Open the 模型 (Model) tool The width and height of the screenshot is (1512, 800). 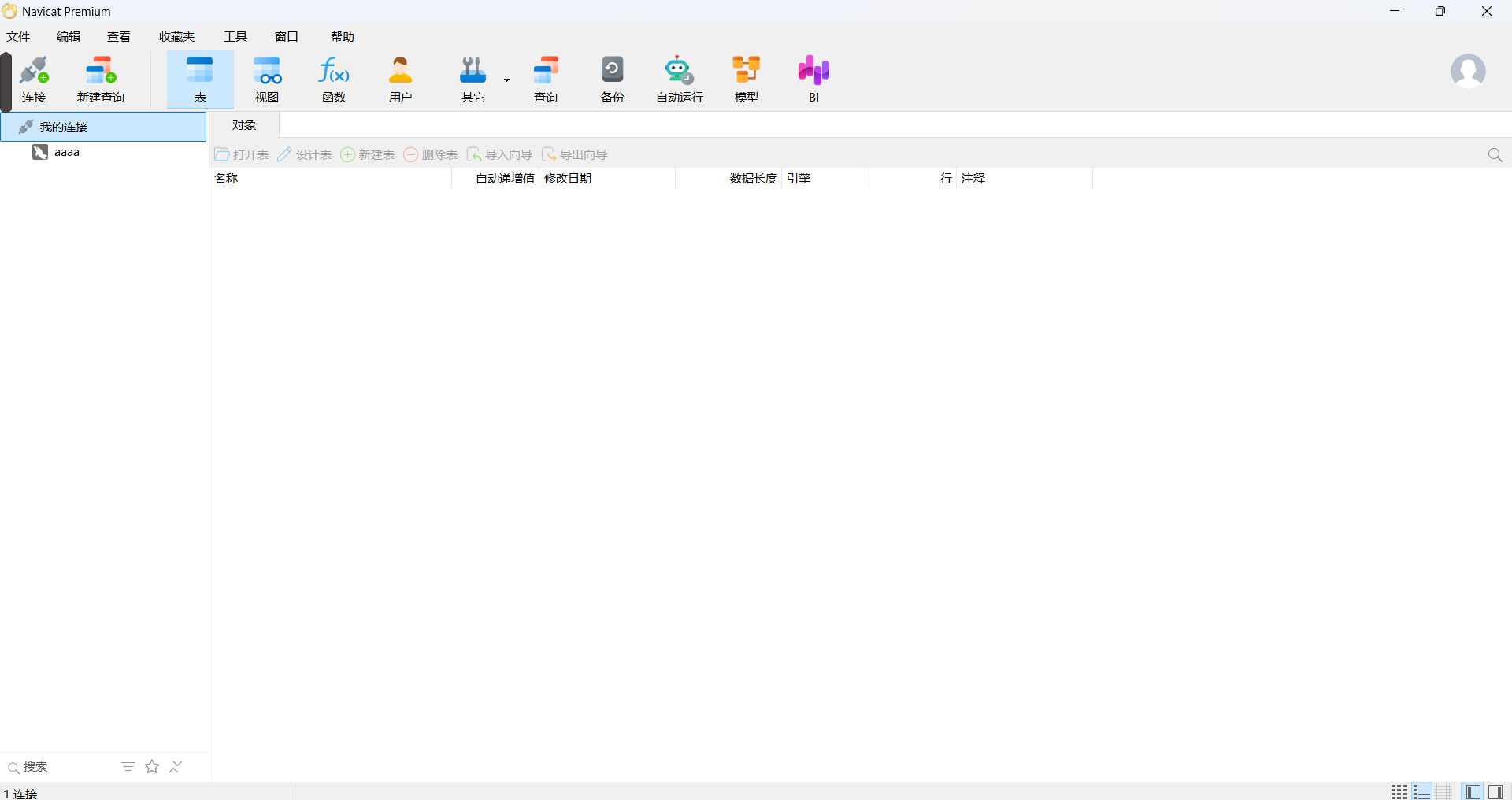(746, 79)
